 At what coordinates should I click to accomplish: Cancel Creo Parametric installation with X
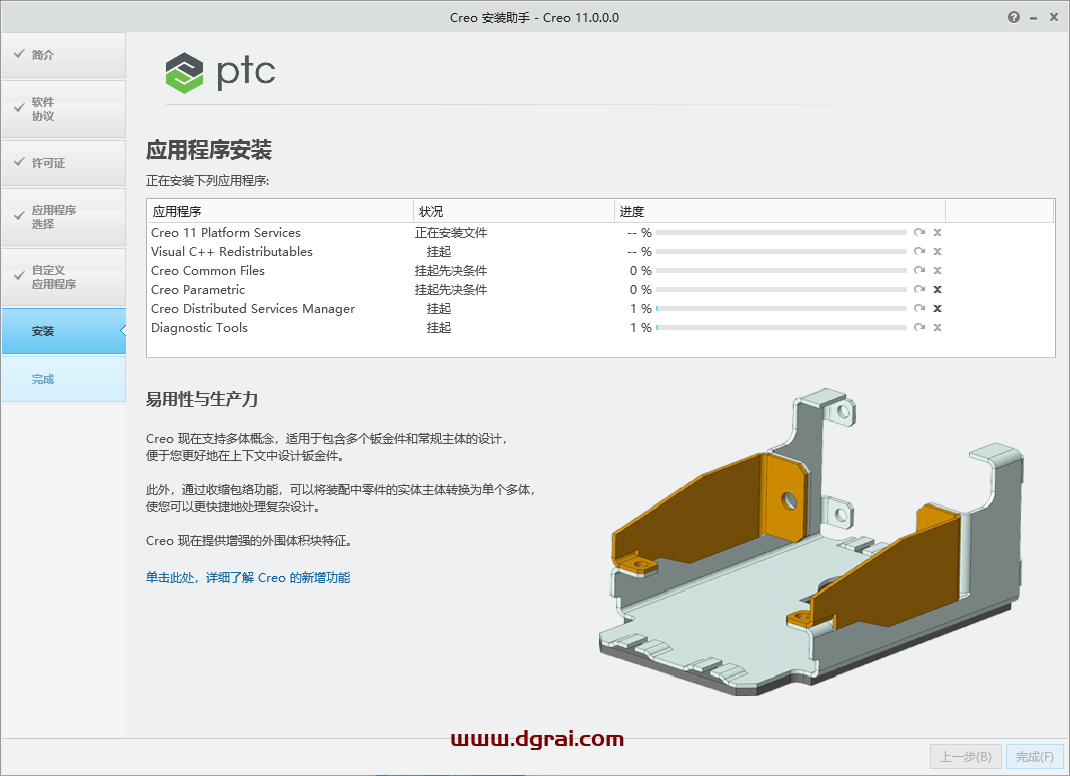coord(937,290)
